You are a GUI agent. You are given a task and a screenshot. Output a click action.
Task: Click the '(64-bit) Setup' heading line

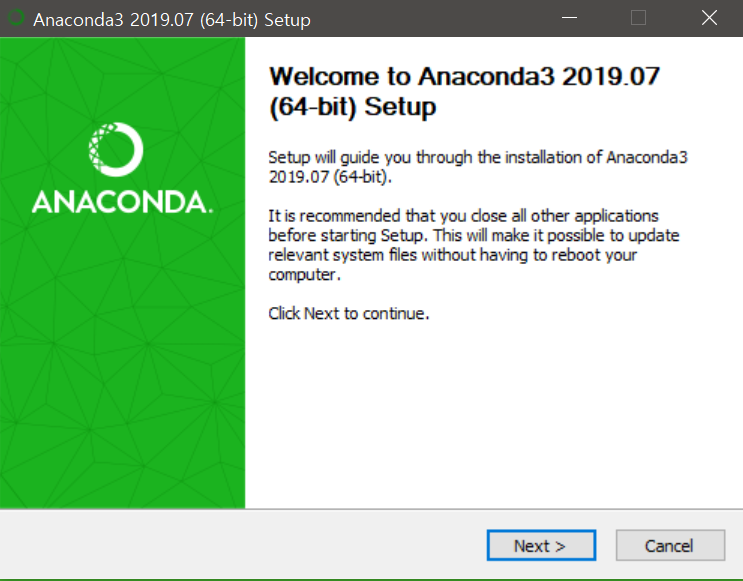(353, 107)
